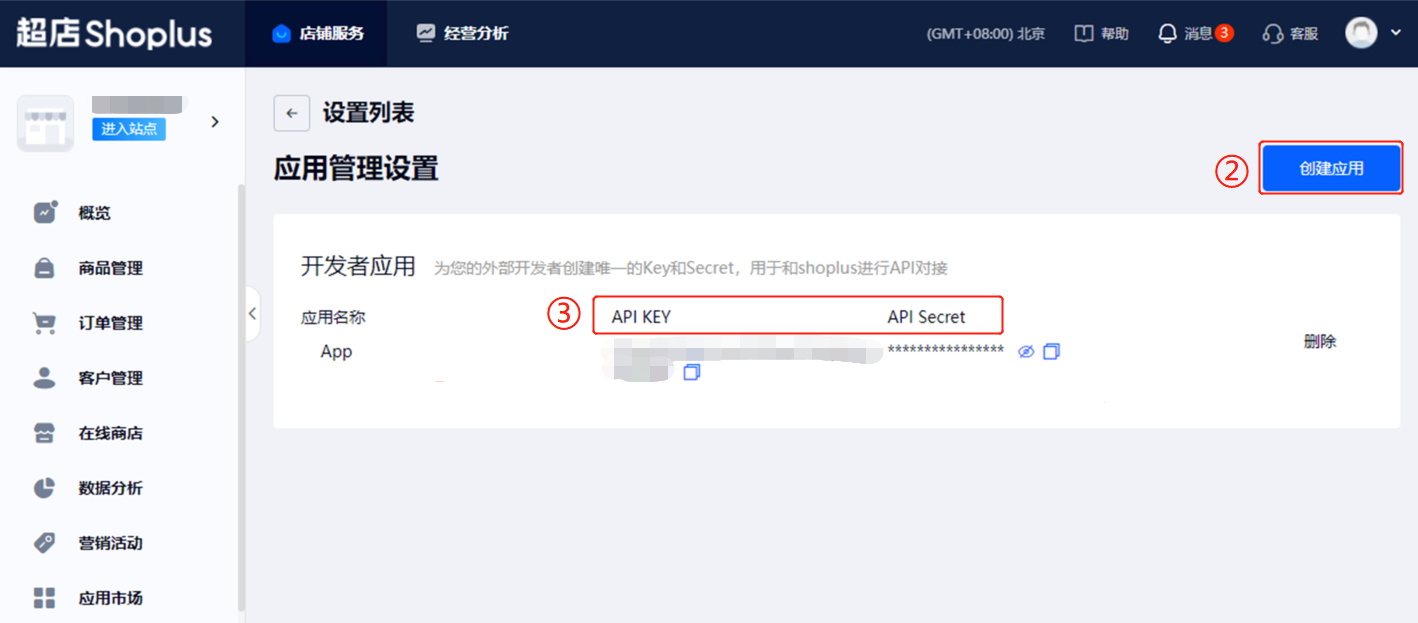Switch to 经营分析 tab
1418x623 pixels.
(x=462, y=33)
